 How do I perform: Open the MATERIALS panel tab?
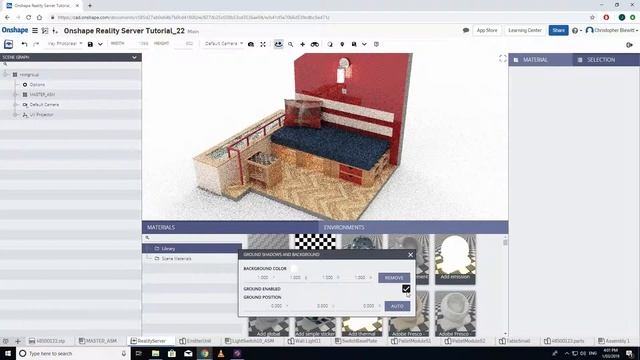tap(230, 227)
